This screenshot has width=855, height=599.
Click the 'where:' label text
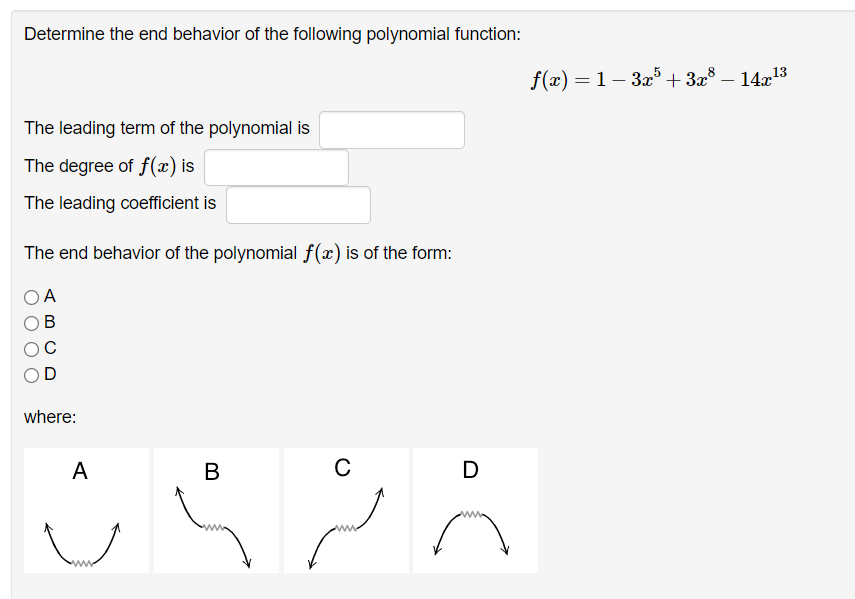(49, 417)
